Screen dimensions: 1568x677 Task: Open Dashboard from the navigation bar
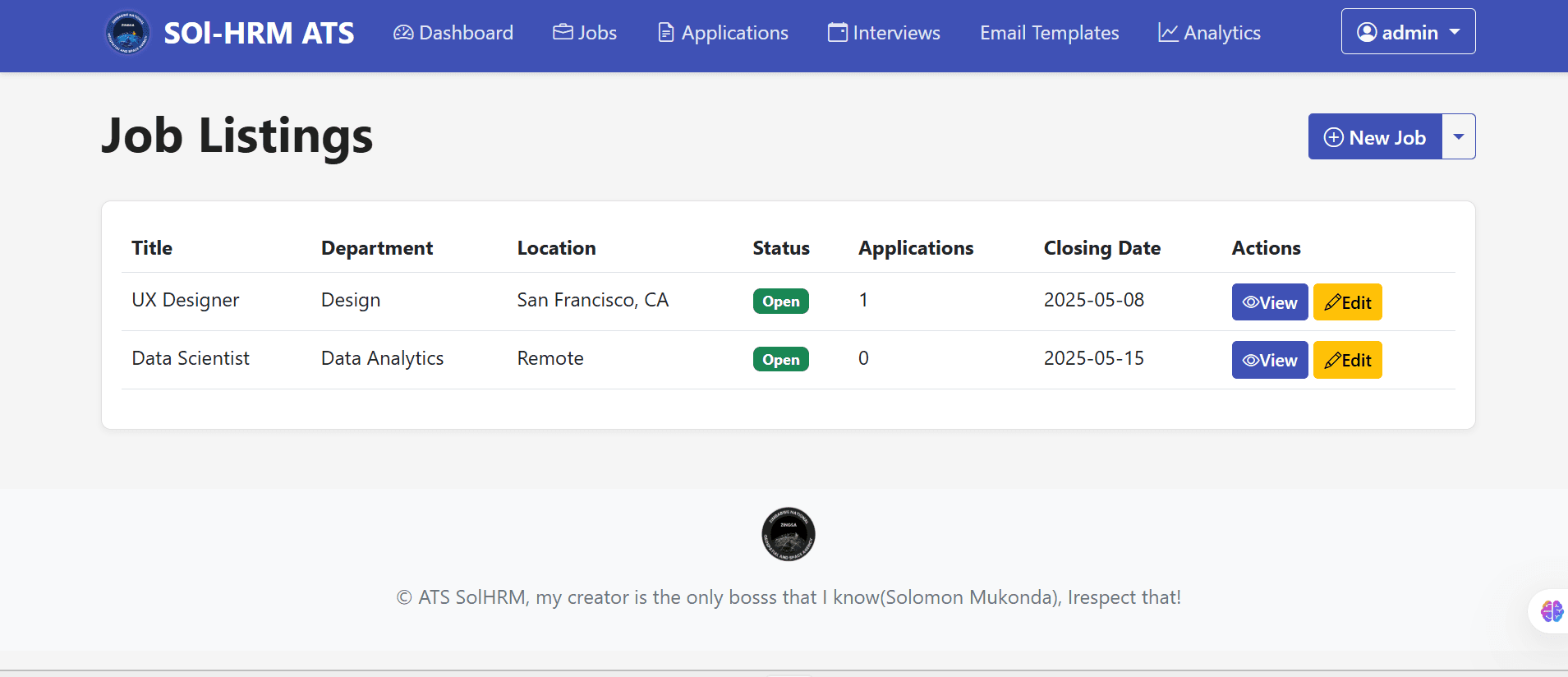point(453,33)
